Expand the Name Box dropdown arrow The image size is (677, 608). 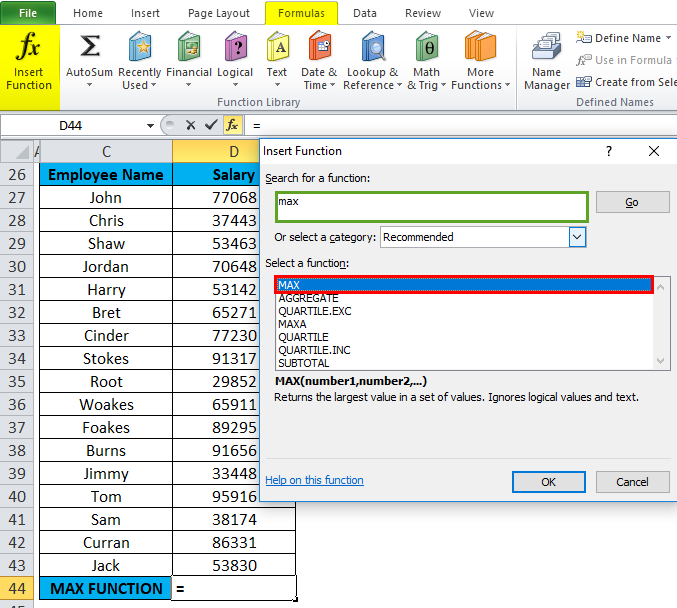pyautogui.click(x=151, y=126)
